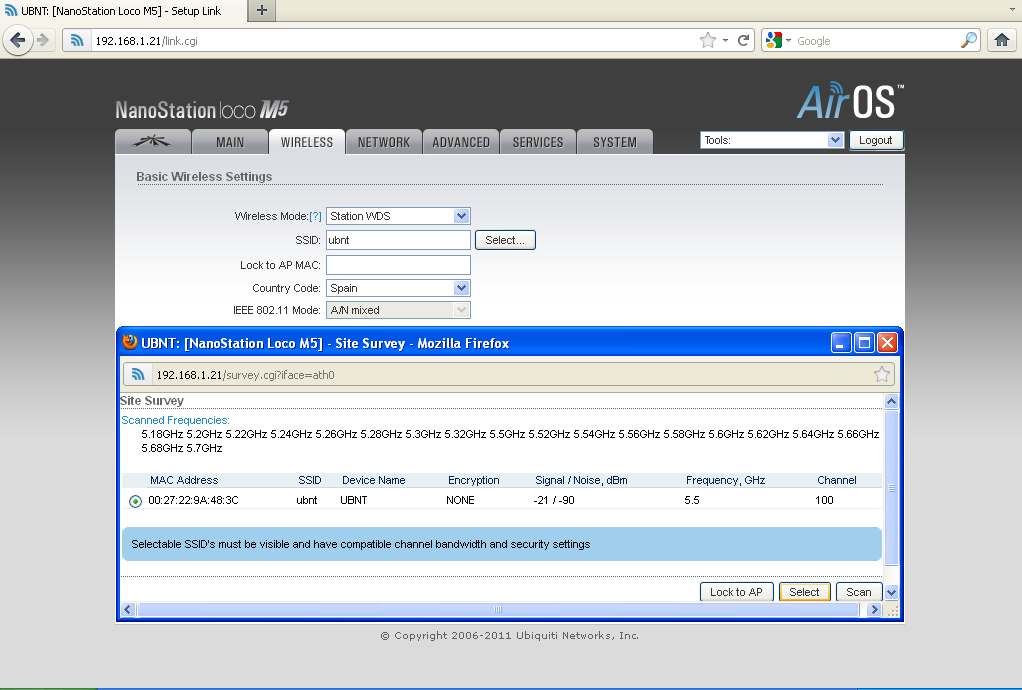1022x690 pixels.
Task: Click the Firefox back arrow button
Action: click(17, 40)
